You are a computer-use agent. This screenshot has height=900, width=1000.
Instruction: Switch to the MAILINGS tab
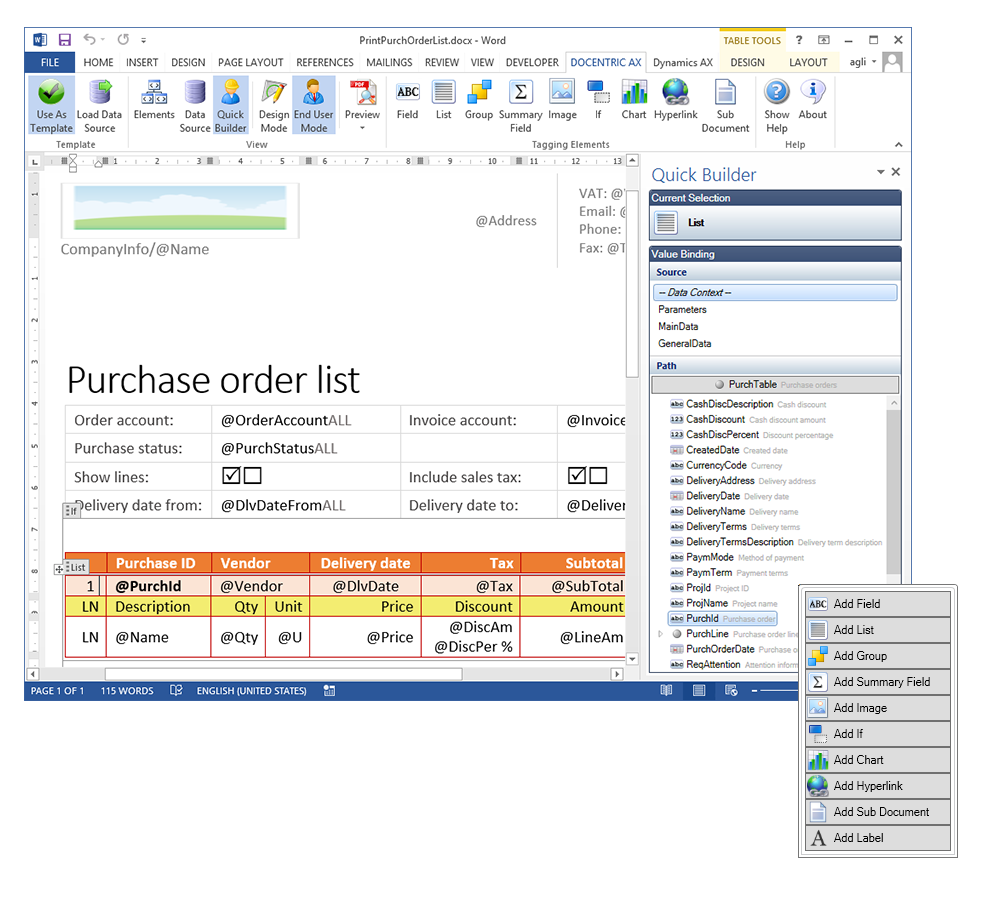tap(389, 63)
